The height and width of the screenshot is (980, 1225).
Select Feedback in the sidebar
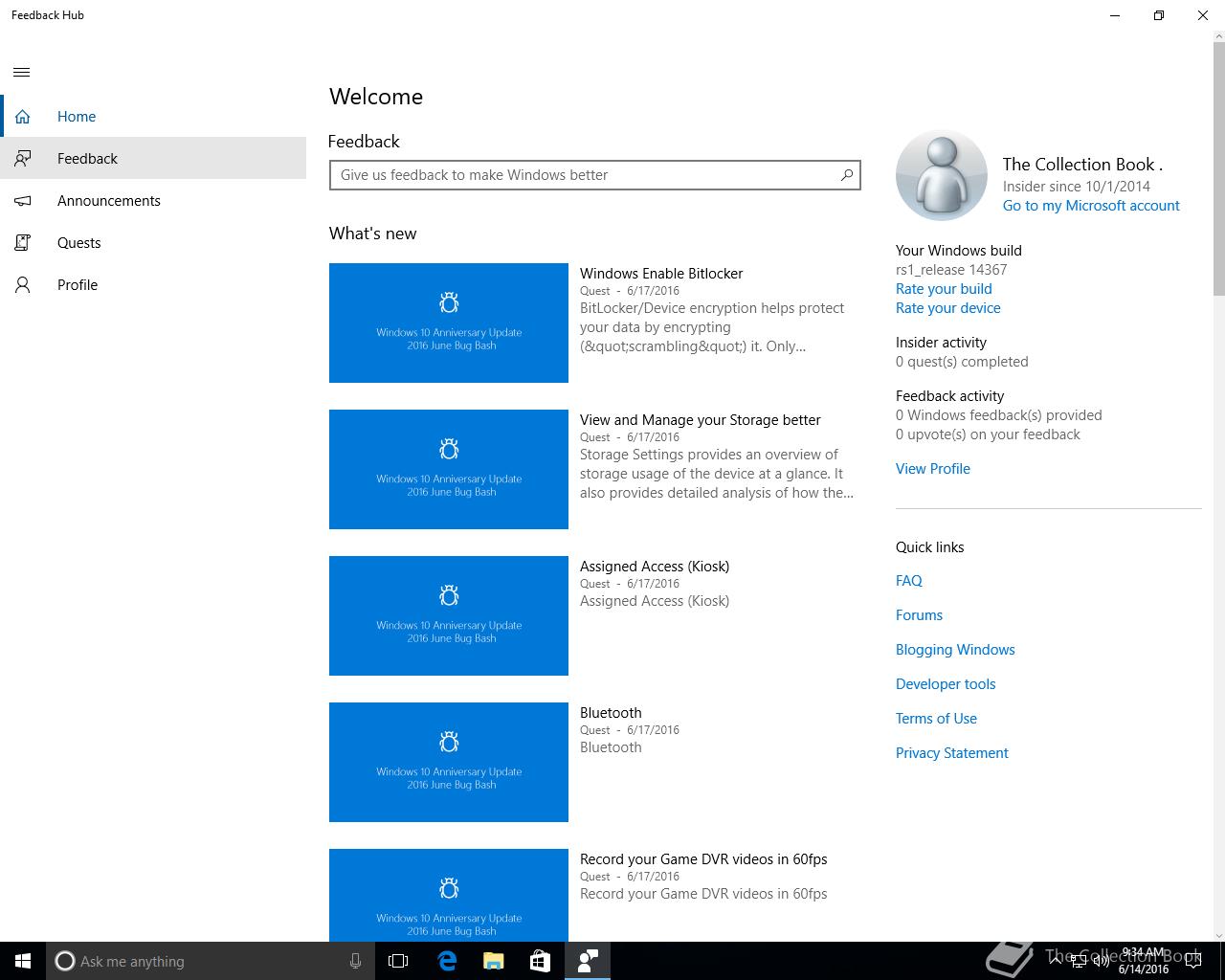pos(153,159)
